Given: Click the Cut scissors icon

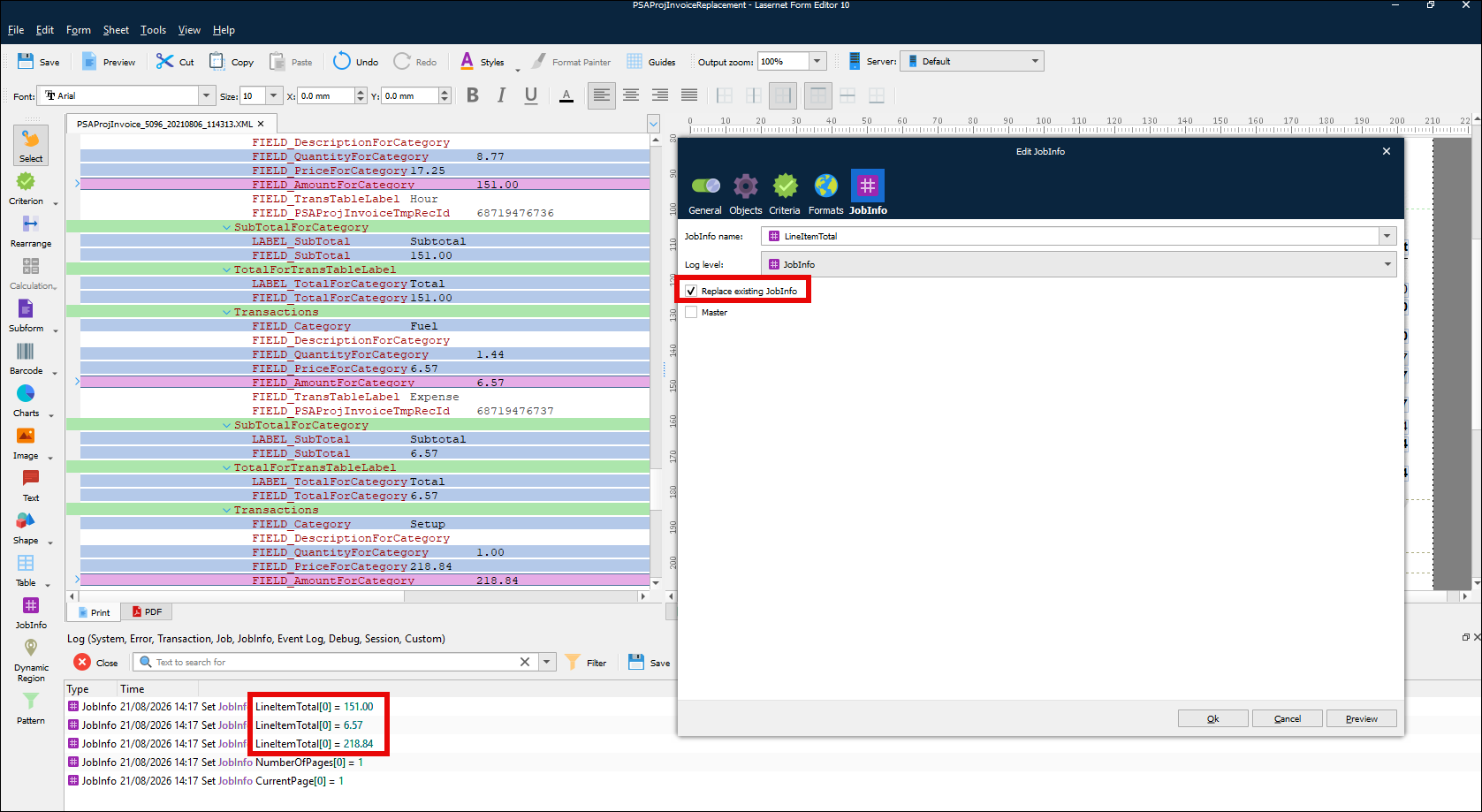Looking at the screenshot, I should click(165, 62).
